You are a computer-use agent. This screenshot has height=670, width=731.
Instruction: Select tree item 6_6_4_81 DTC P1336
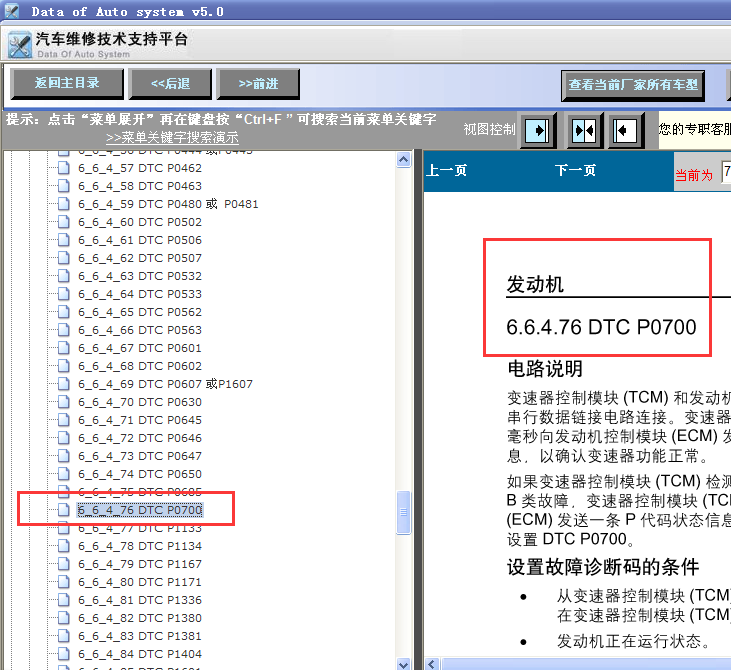[x=140, y=600]
